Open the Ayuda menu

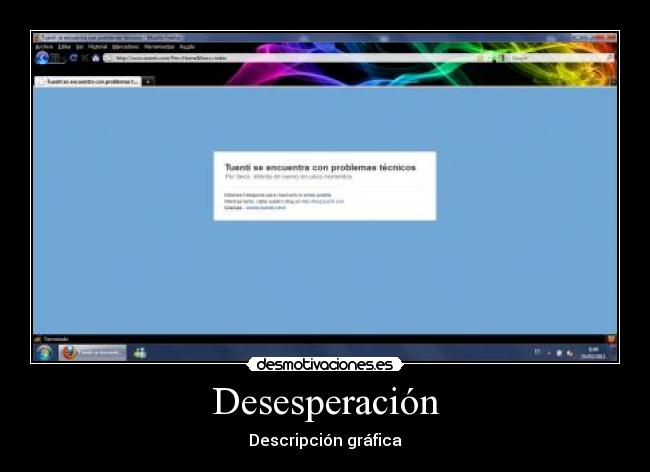click(x=187, y=47)
